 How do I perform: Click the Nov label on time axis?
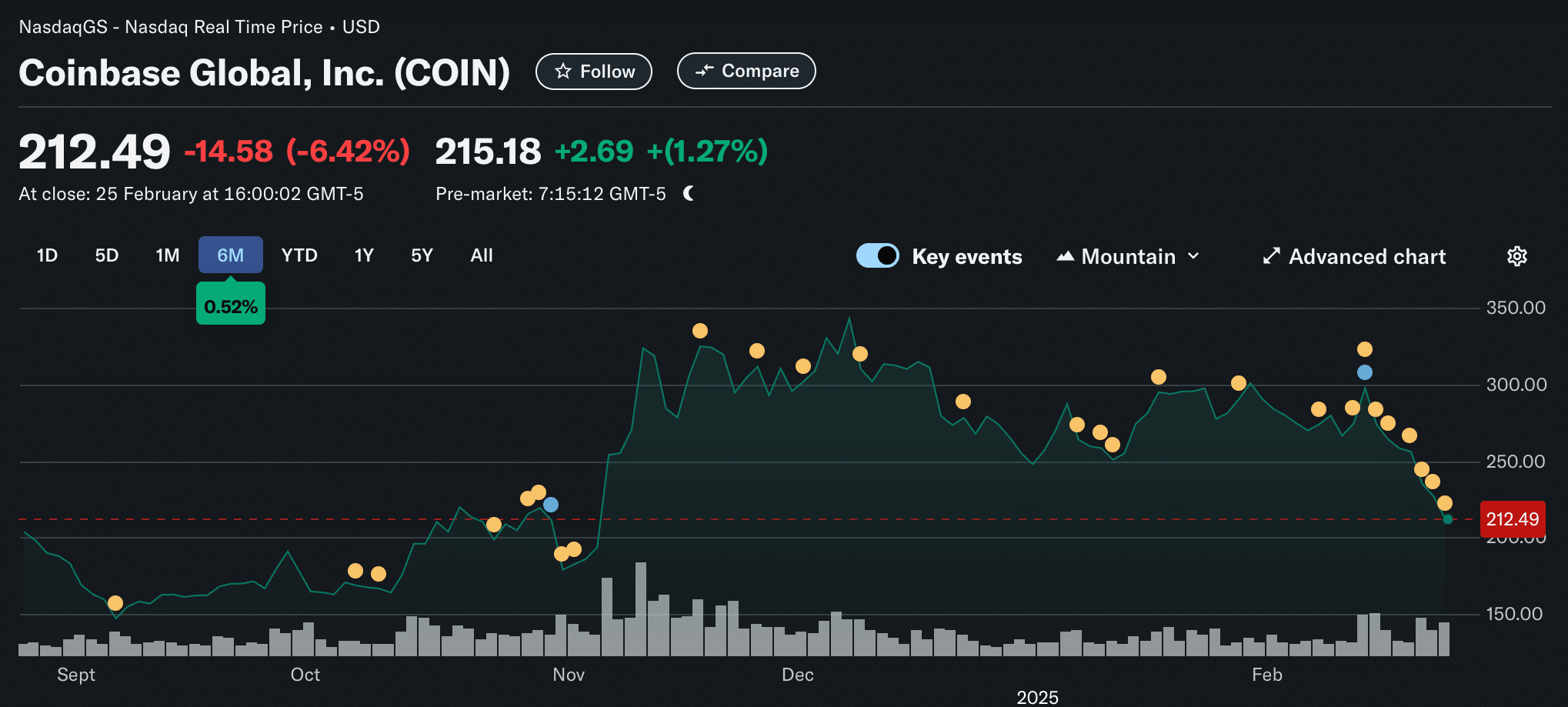[x=569, y=675]
